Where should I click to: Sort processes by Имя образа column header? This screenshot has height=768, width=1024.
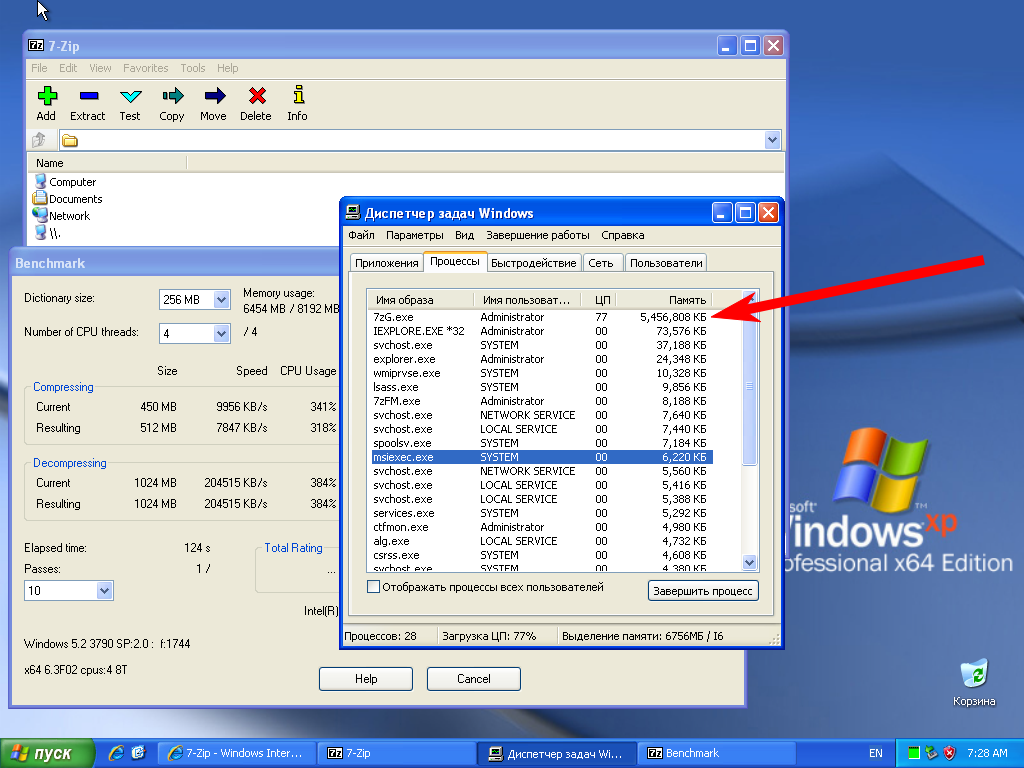[421, 300]
